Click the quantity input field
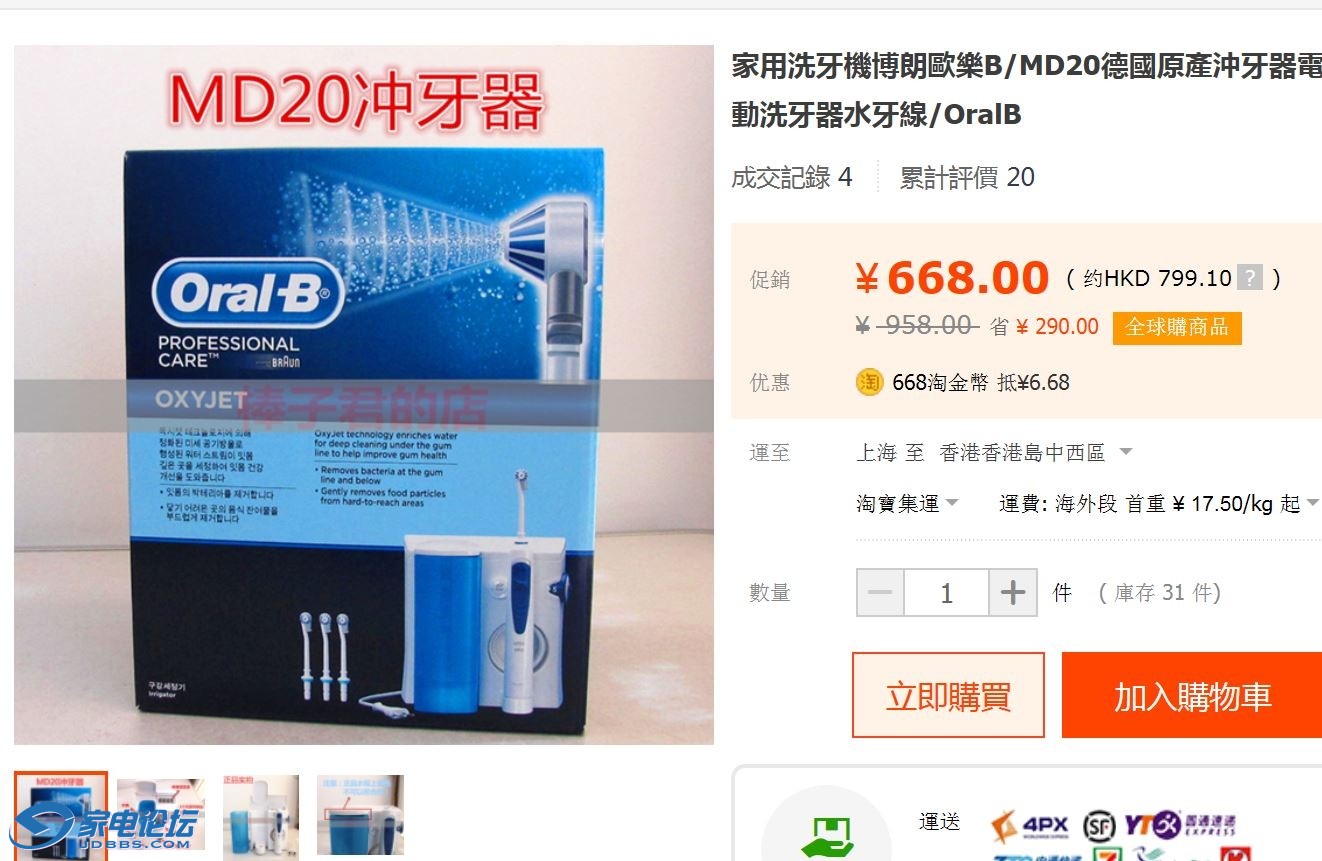 click(x=946, y=593)
